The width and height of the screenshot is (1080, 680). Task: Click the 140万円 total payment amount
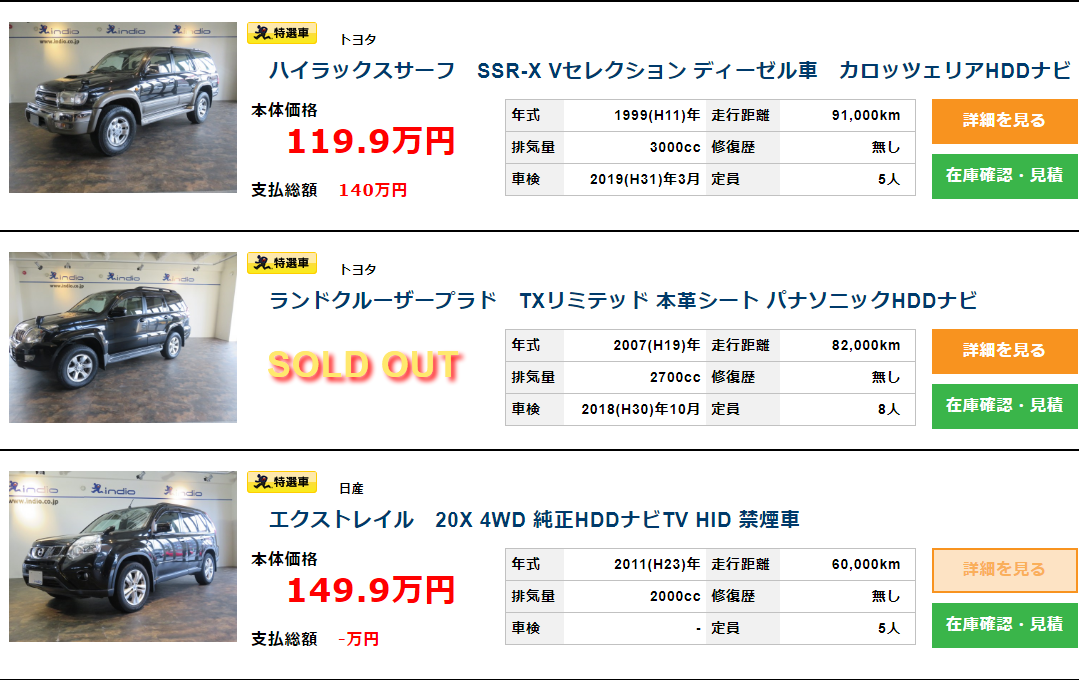[372, 190]
